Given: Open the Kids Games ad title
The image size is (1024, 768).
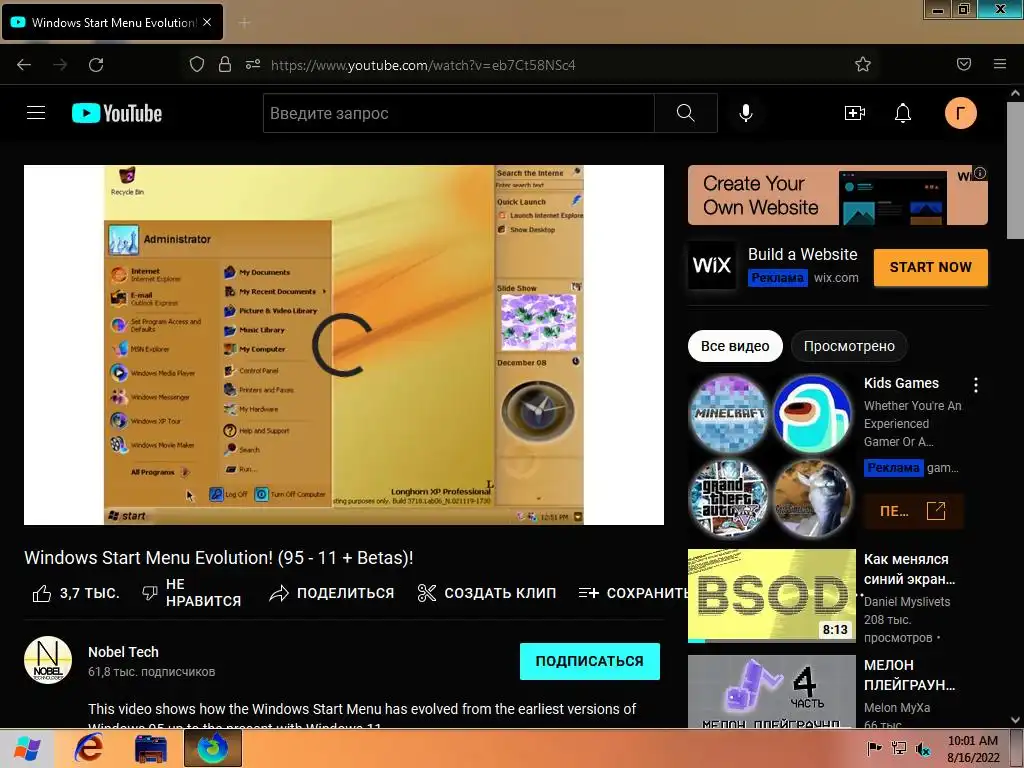Looking at the screenshot, I should (901, 383).
